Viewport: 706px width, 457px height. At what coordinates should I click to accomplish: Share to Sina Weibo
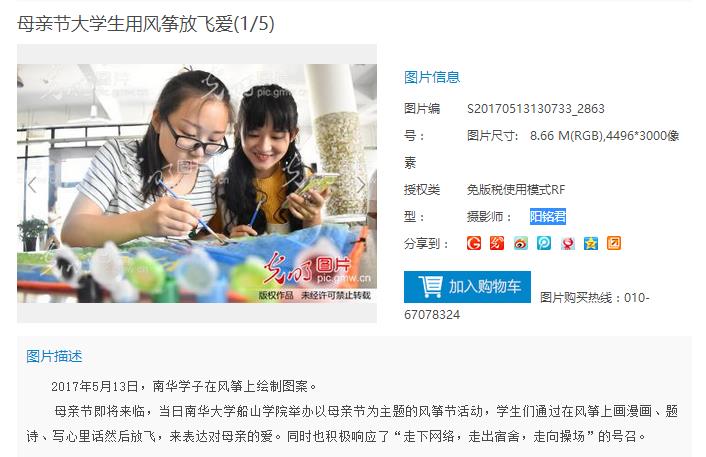pyautogui.click(x=520, y=243)
